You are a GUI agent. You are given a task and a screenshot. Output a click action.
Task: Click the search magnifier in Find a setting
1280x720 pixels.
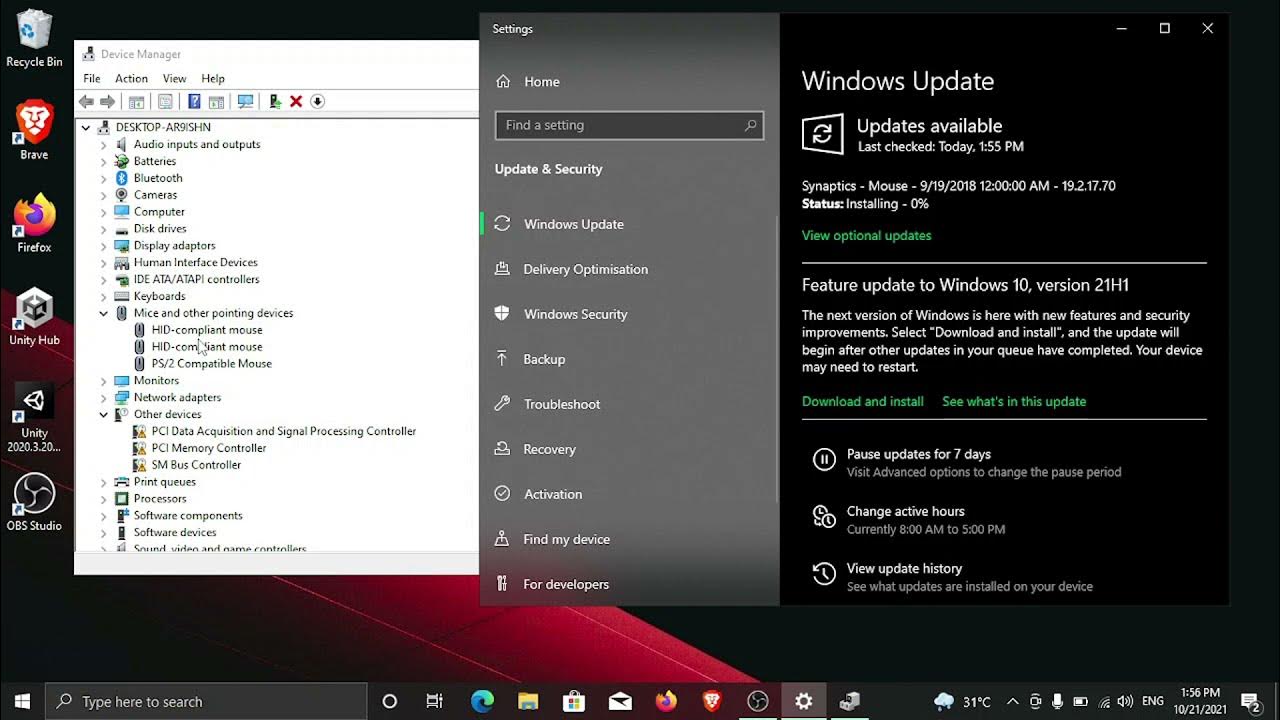tap(750, 125)
